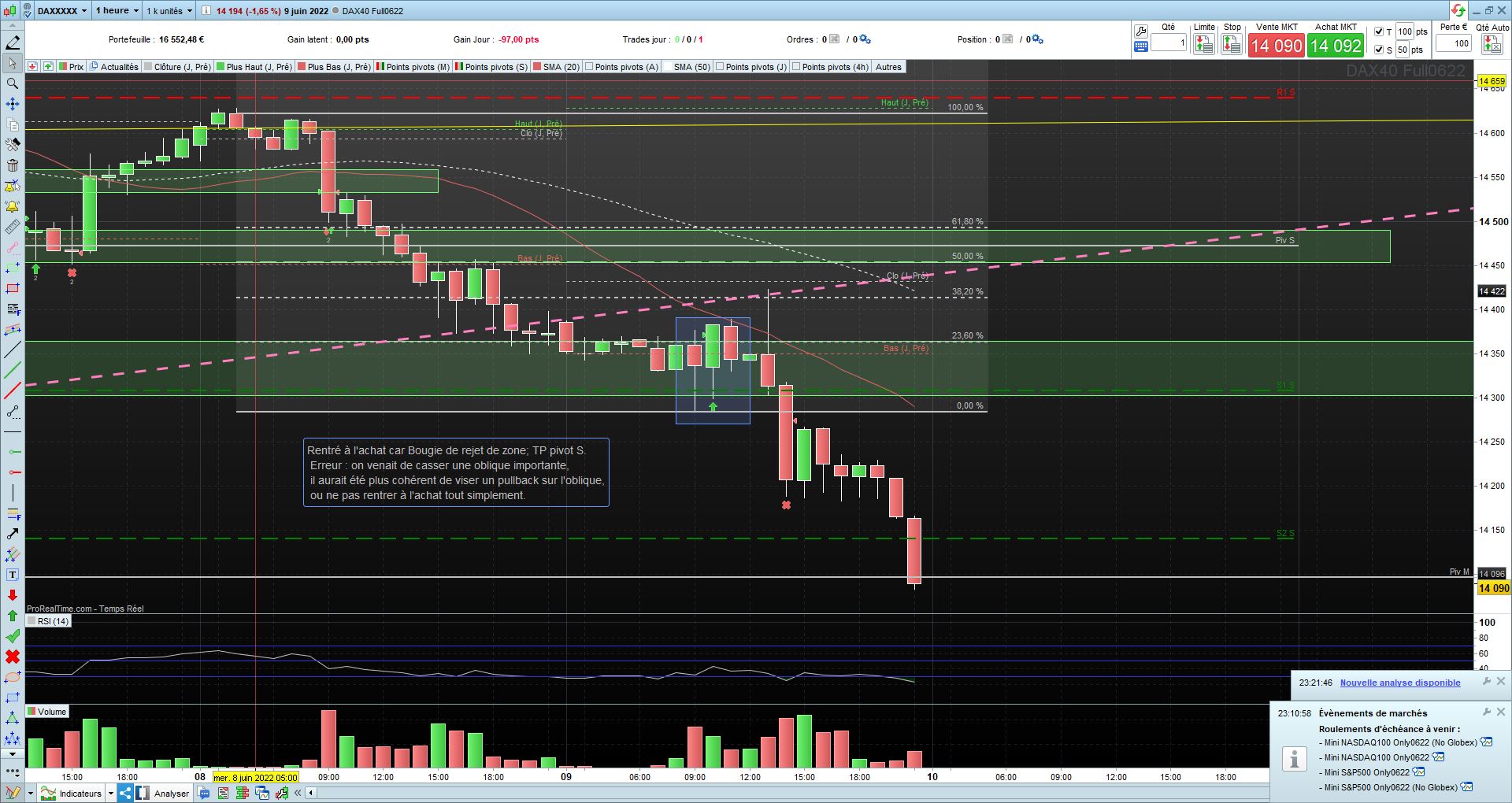This screenshot has height=803, width=1512.
Task: Open the DAXXXXX instrument dropdown
Action: pos(61,11)
